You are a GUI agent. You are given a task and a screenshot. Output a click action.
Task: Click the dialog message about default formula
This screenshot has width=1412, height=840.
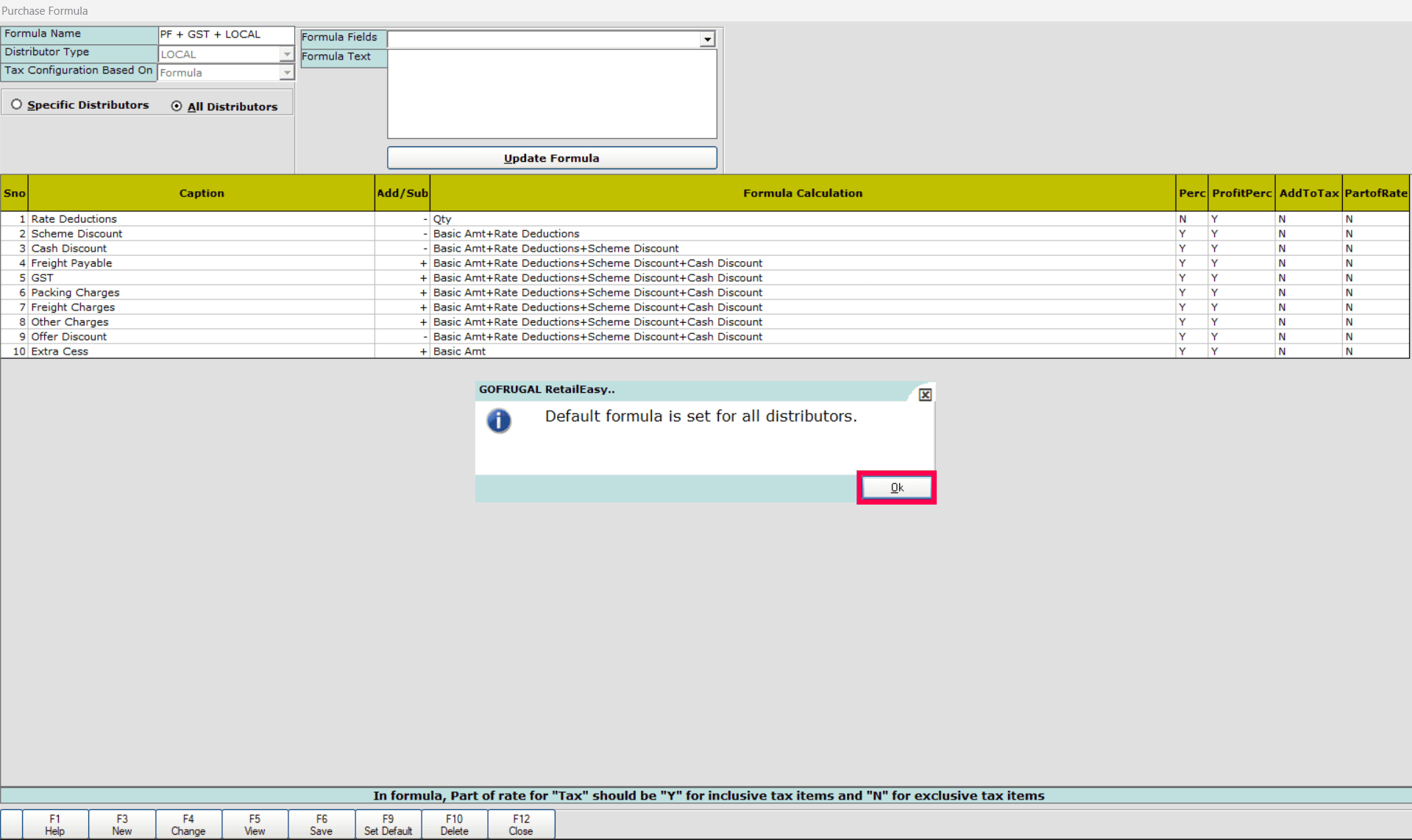[x=701, y=416]
